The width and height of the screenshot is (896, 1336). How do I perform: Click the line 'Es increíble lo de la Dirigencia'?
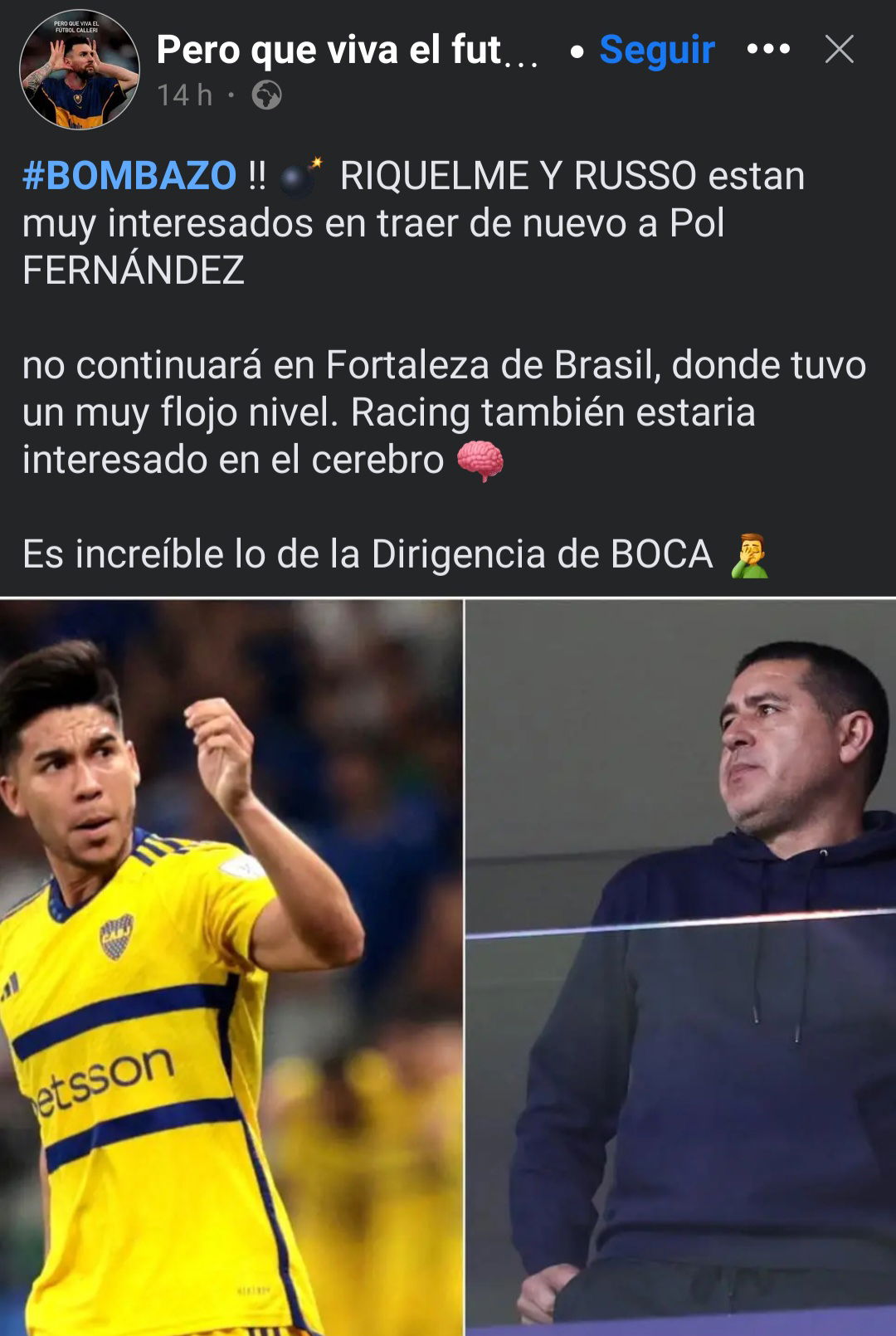point(368,554)
